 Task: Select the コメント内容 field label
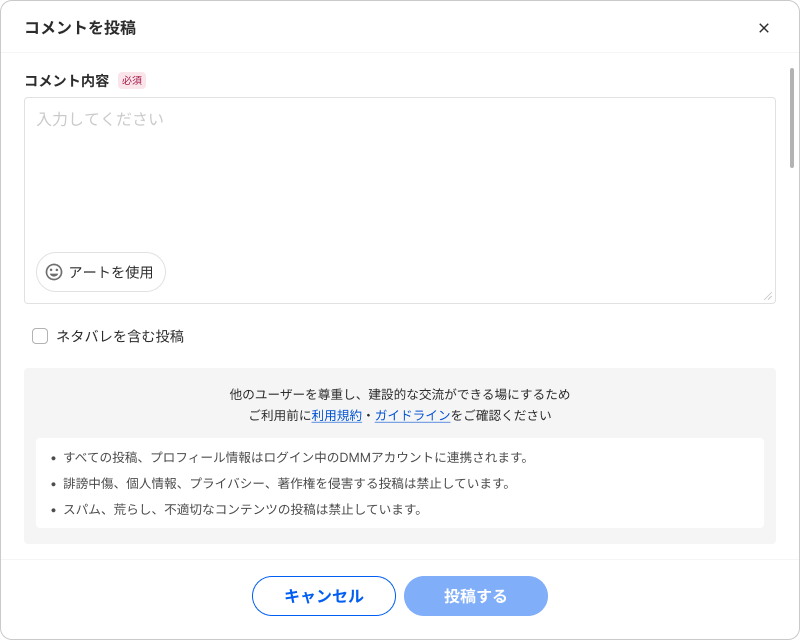[67, 81]
